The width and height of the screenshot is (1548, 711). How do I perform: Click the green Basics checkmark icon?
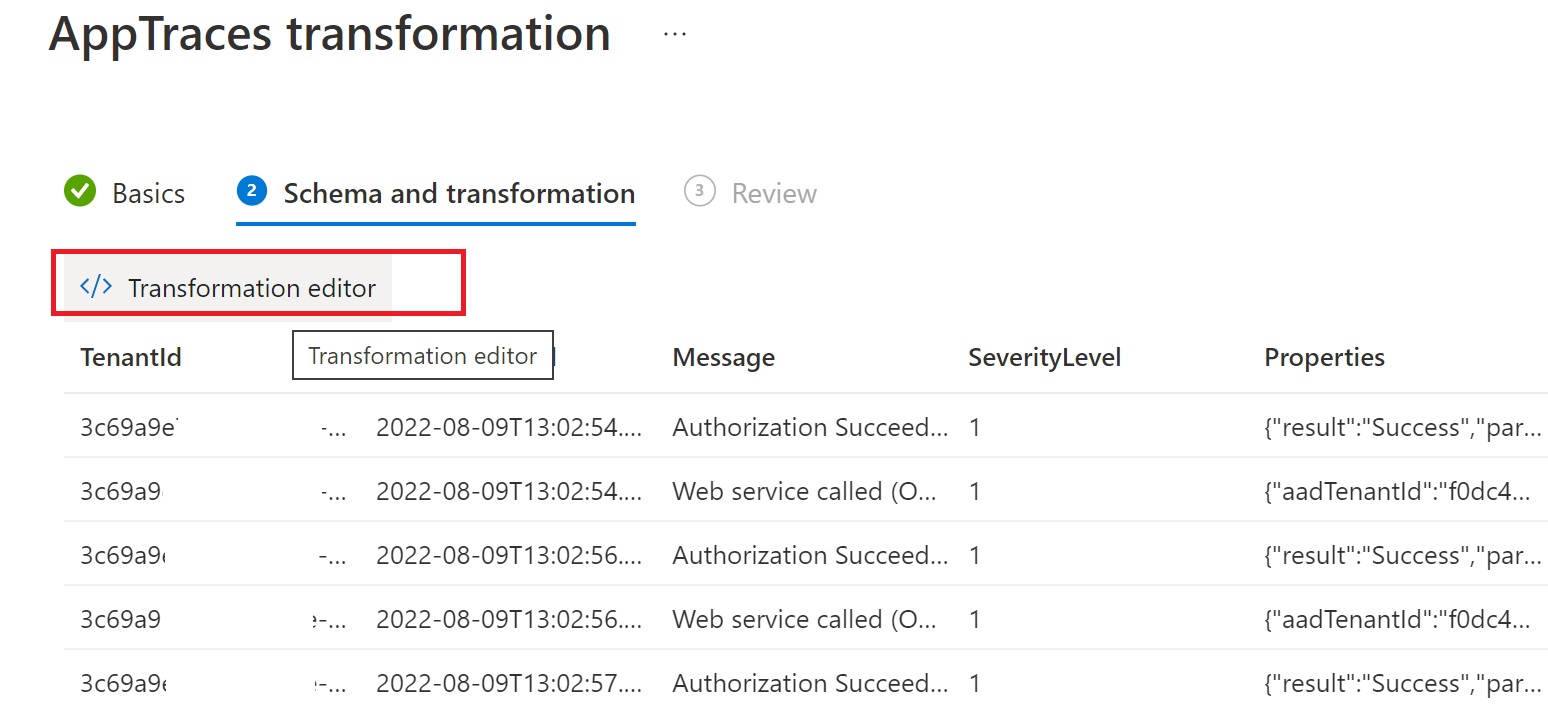[x=80, y=192]
